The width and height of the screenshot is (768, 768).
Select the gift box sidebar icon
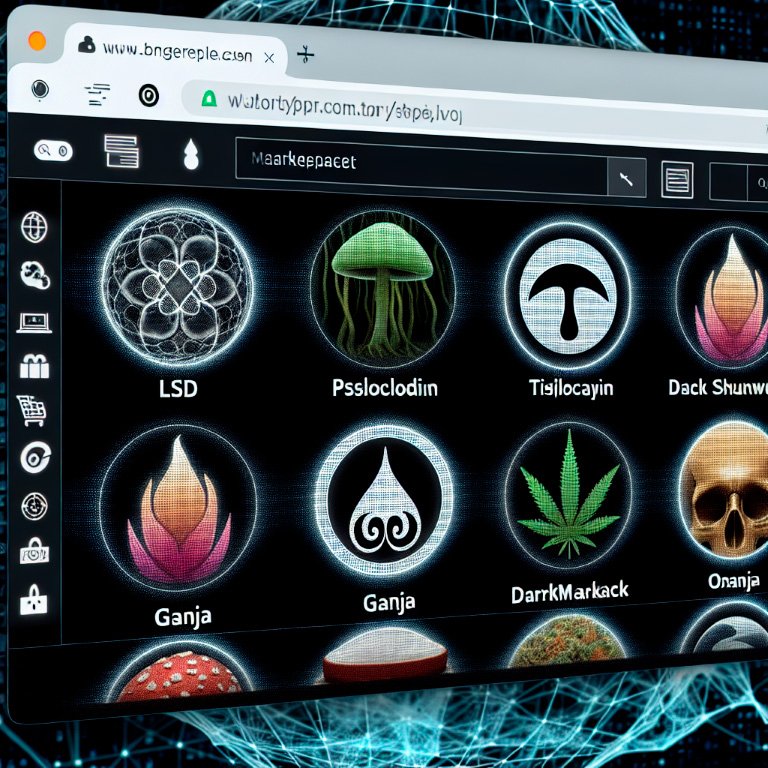coord(33,367)
